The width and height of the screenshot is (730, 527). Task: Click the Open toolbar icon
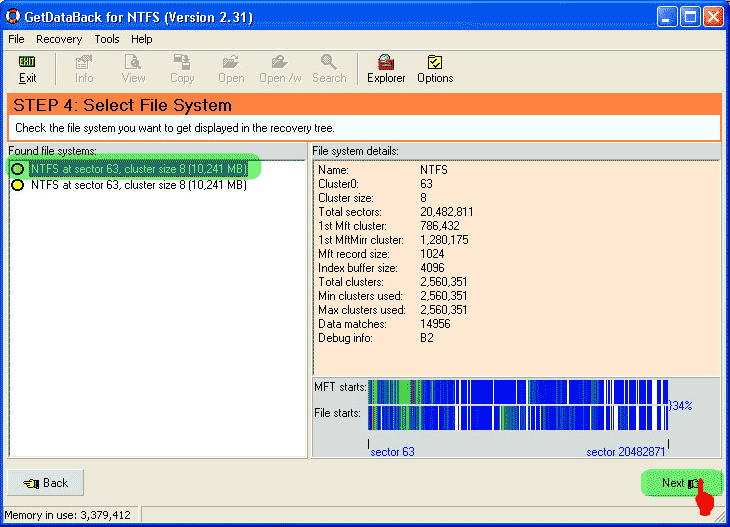231,69
